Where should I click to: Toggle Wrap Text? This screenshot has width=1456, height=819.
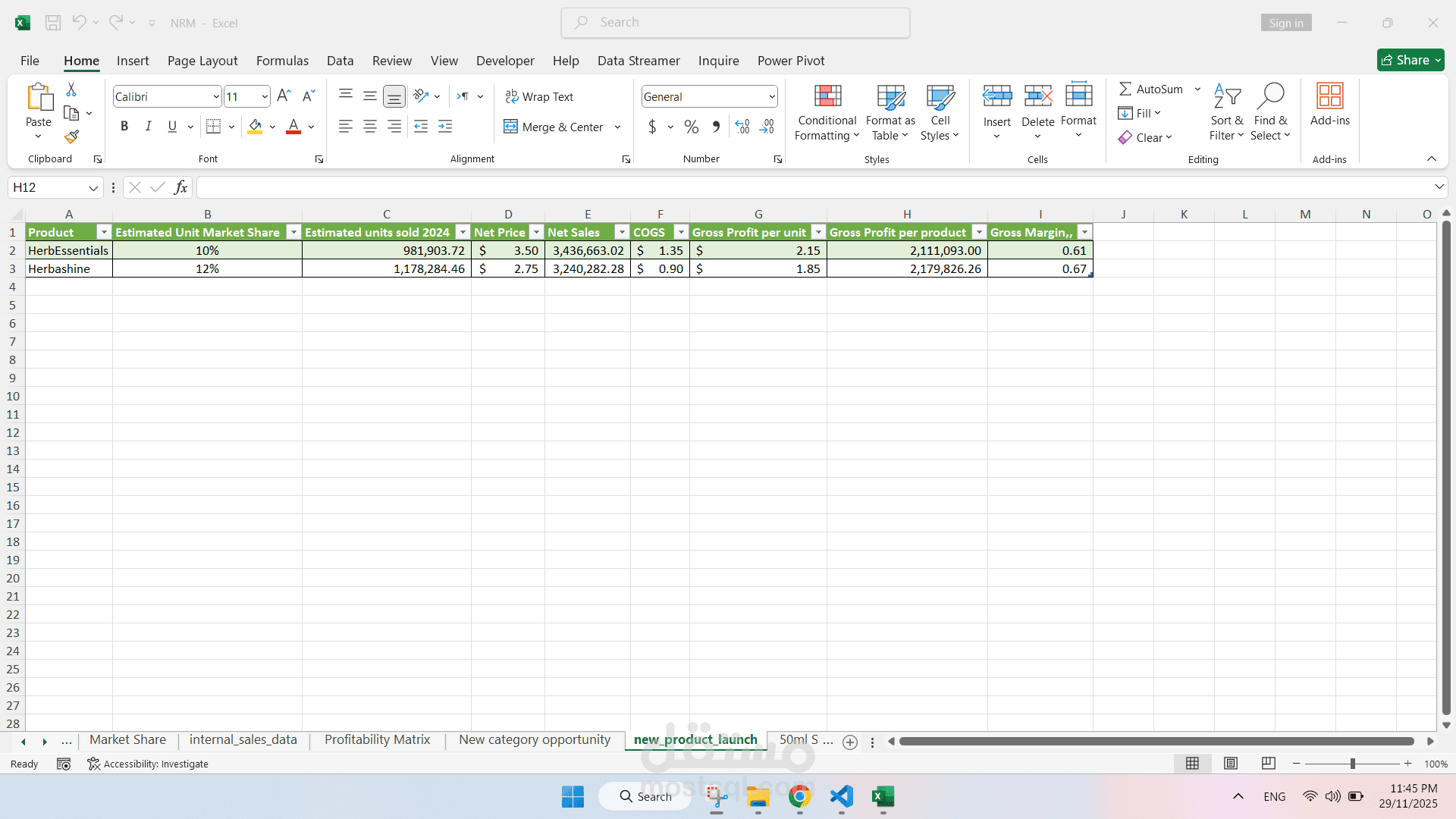539,97
